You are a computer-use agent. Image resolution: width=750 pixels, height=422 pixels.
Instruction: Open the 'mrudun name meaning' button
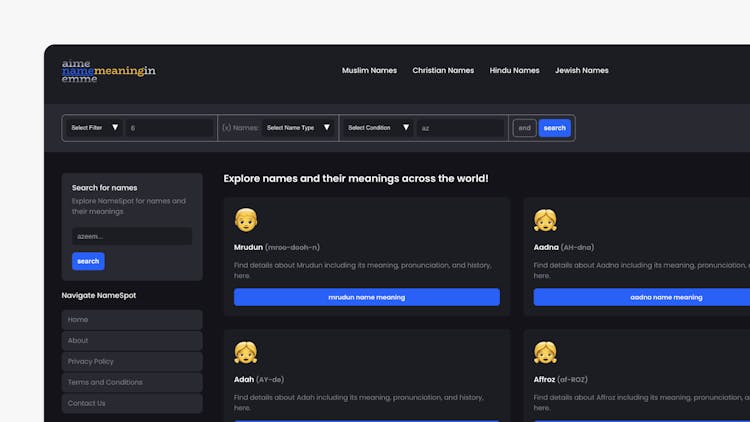366,297
